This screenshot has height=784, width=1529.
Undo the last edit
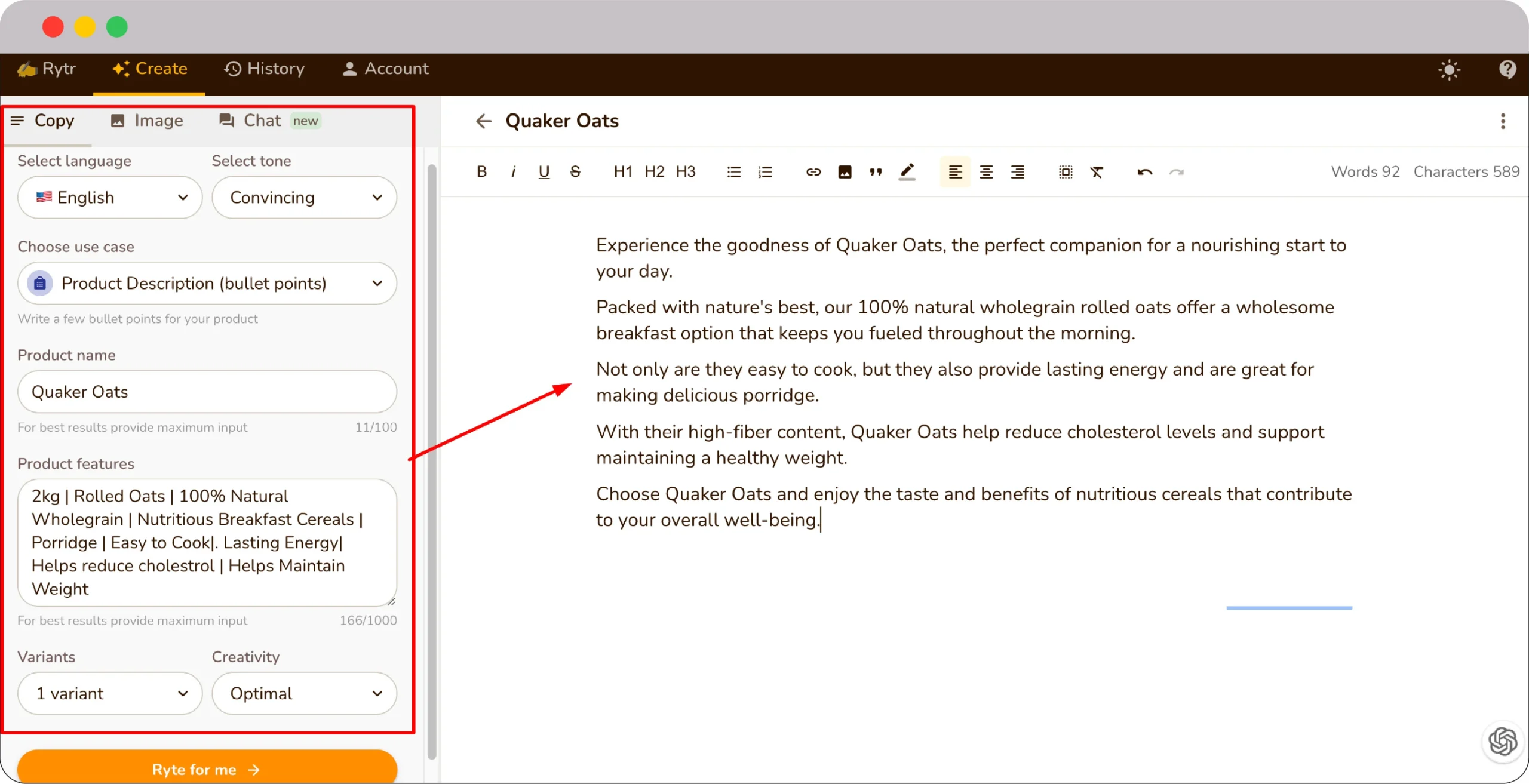point(1144,172)
